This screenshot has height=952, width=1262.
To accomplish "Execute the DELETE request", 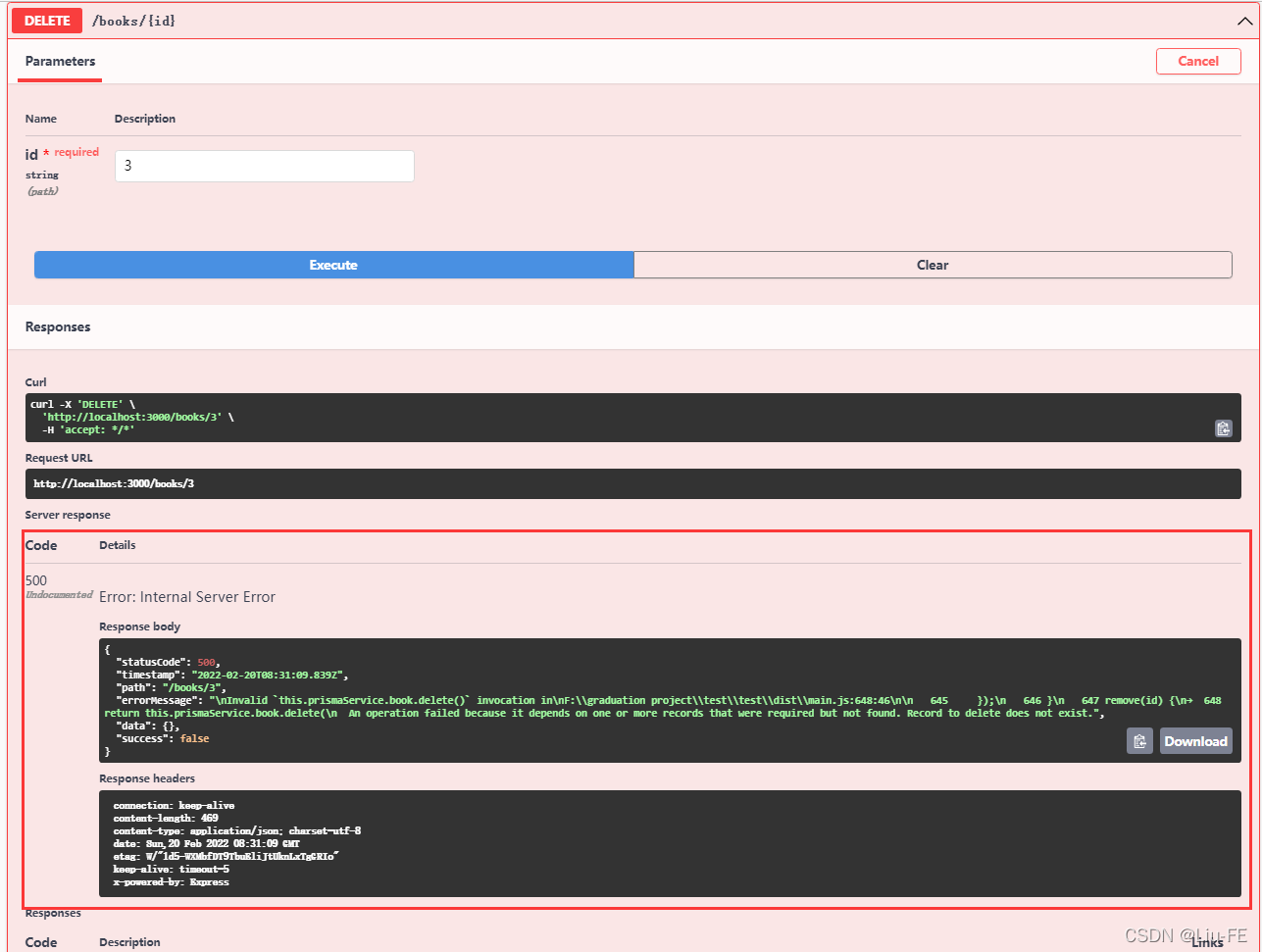I will click(333, 265).
